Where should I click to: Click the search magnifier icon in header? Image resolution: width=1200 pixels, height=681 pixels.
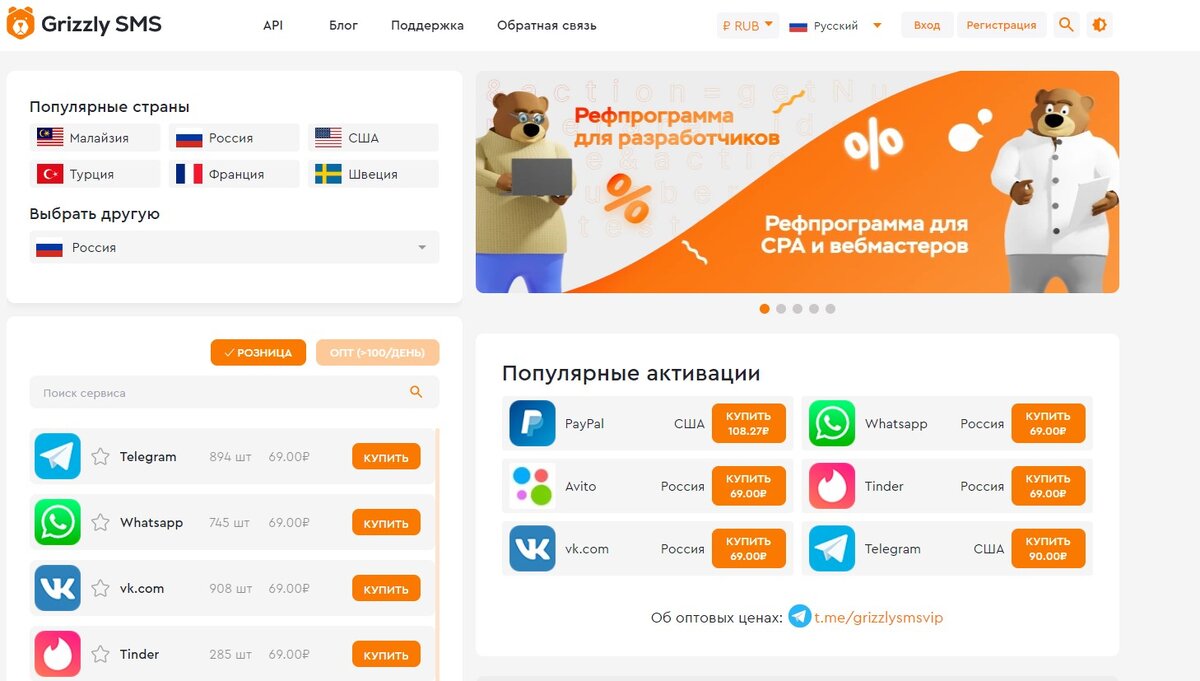point(1066,25)
